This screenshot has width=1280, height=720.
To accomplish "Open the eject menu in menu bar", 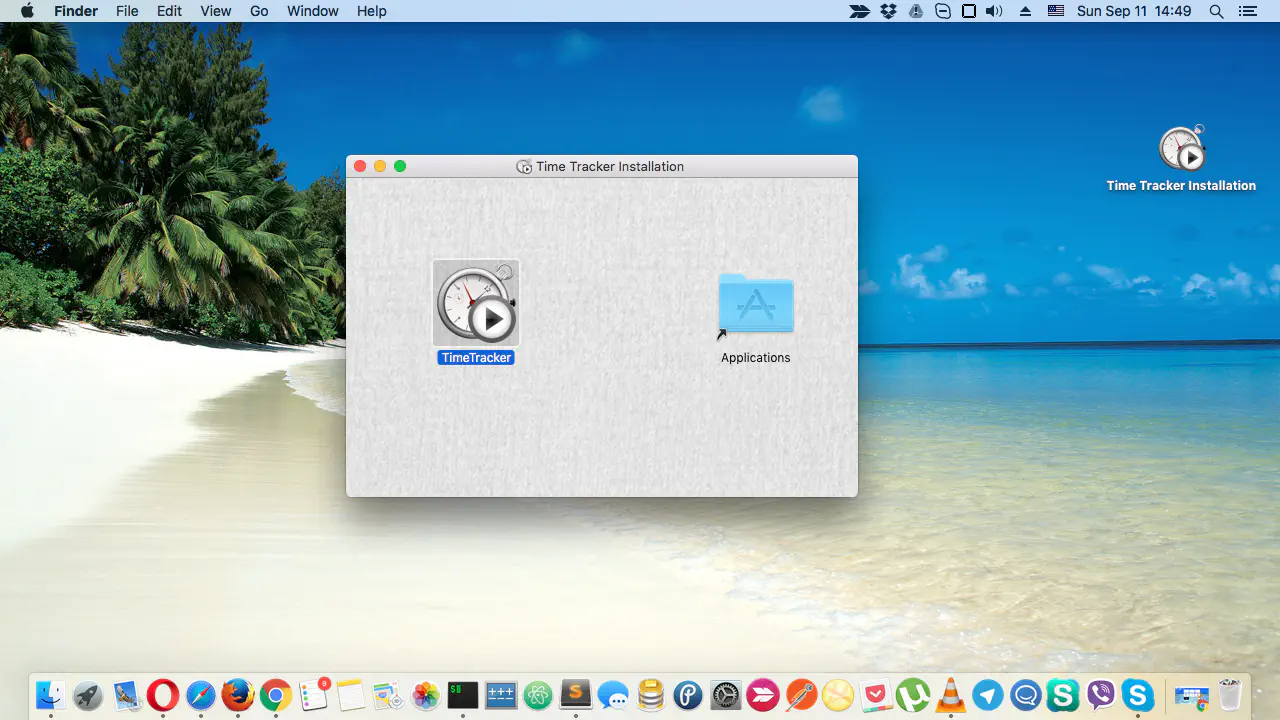I will 1025,11.
